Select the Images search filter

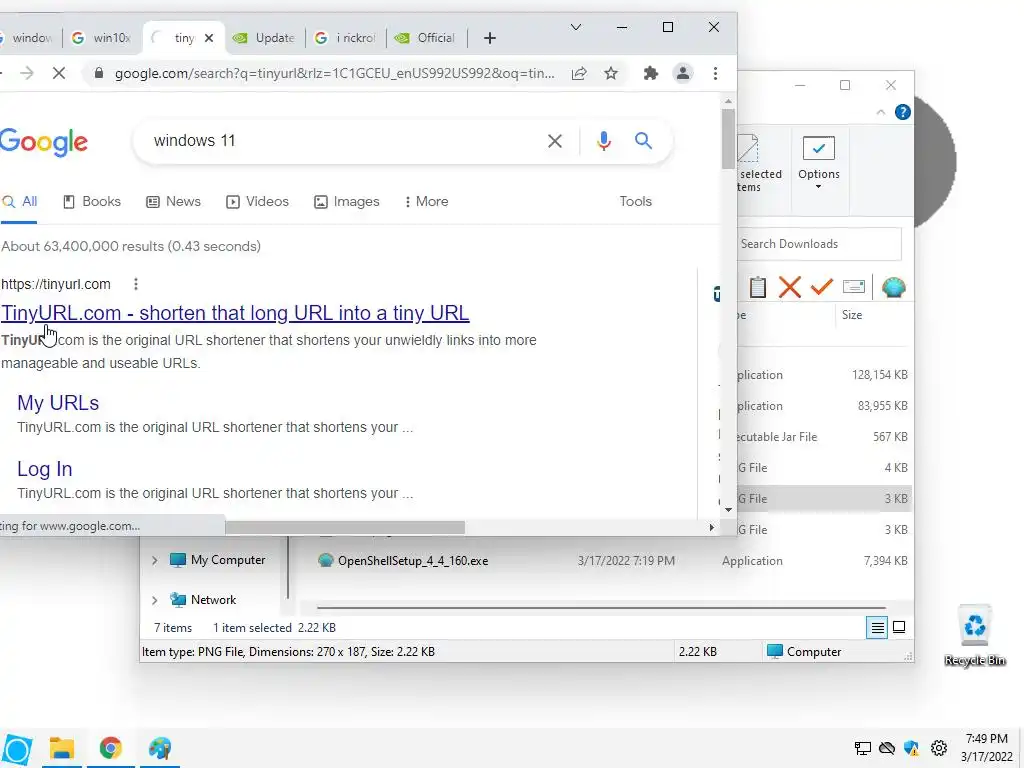point(347,201)
